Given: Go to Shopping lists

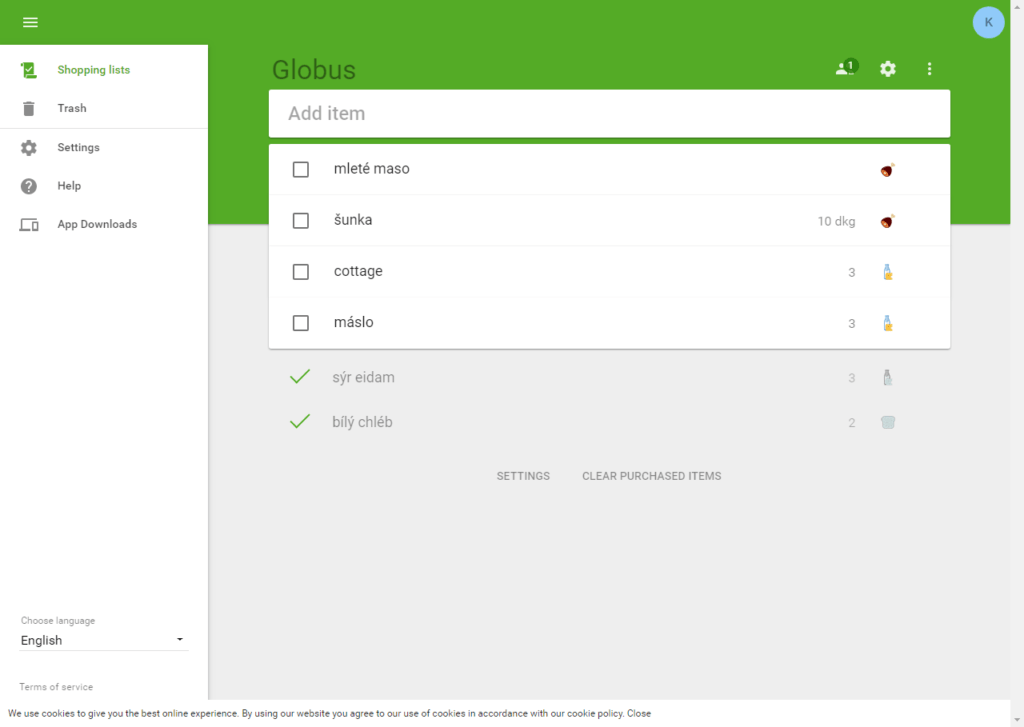Looking at the screenshot, I should (93, 70).
